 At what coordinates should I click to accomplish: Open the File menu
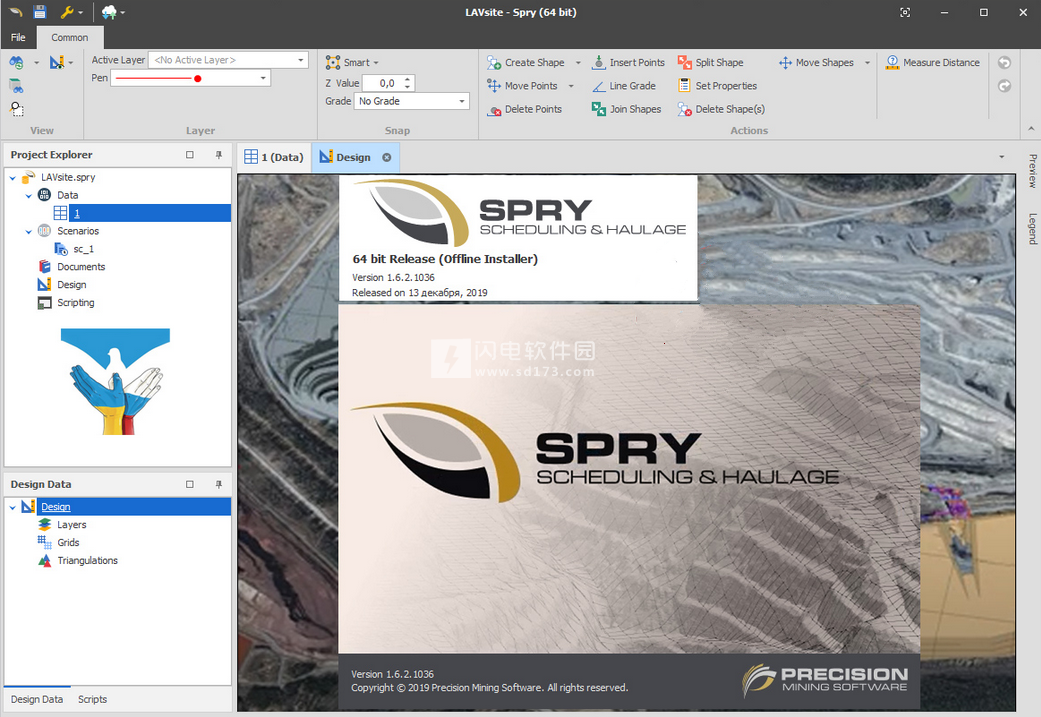click(x=18, y=37)
